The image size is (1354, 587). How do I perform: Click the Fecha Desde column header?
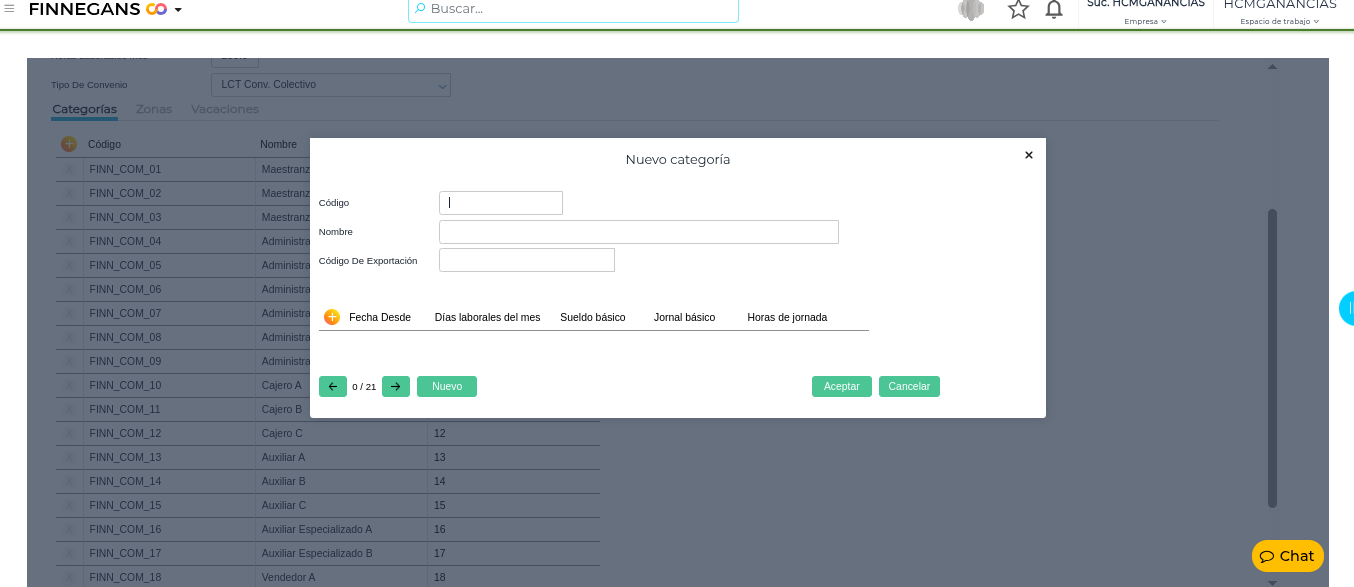pos(380,317)
